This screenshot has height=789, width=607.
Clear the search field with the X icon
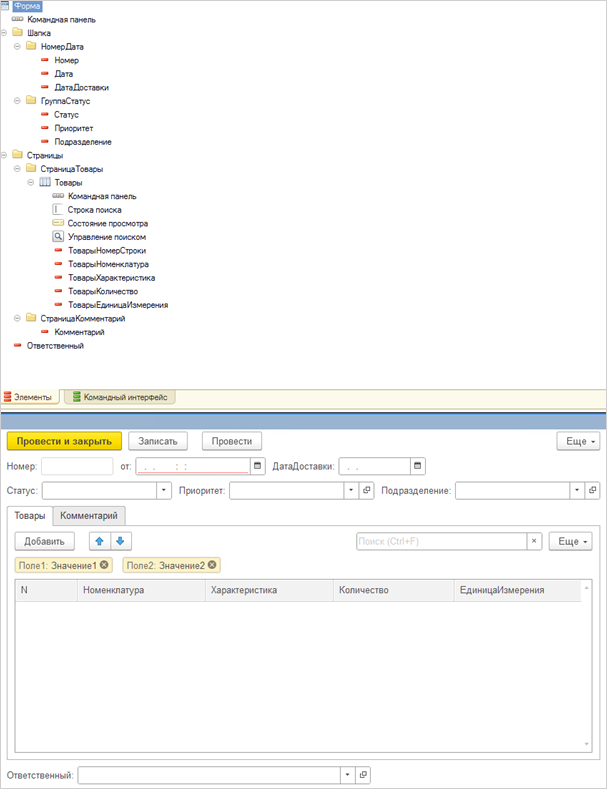535,541
